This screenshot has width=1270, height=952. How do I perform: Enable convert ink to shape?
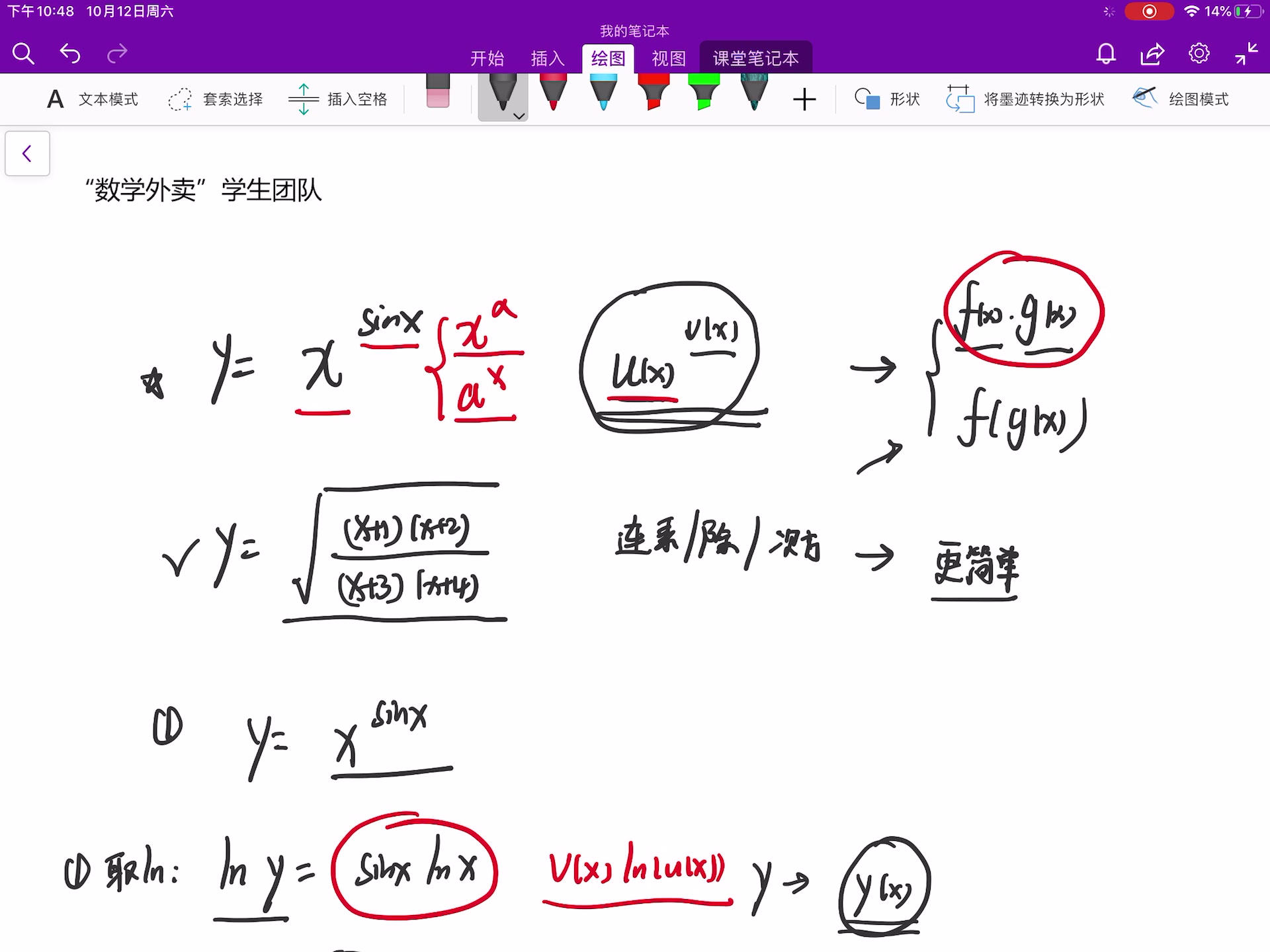tap(1025, 98)
